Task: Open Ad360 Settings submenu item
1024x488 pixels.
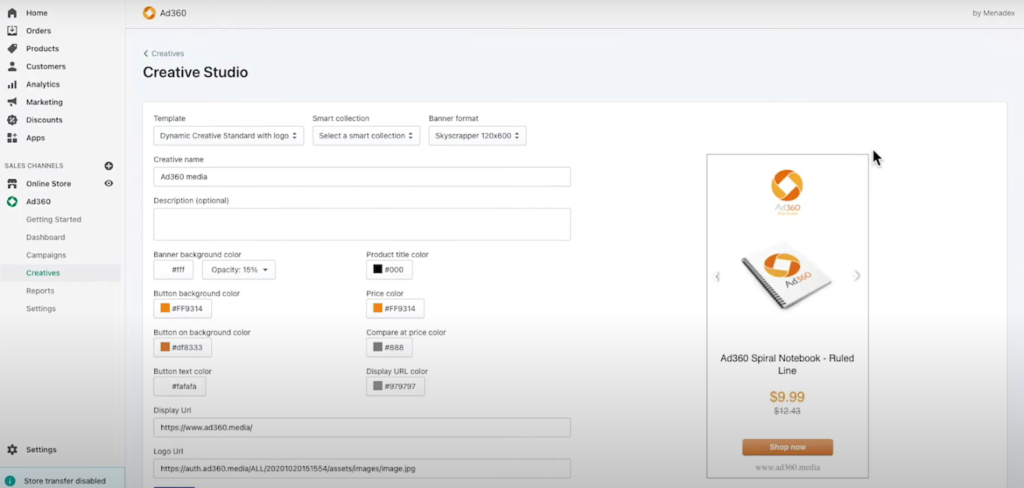Action: pos(41,308)
